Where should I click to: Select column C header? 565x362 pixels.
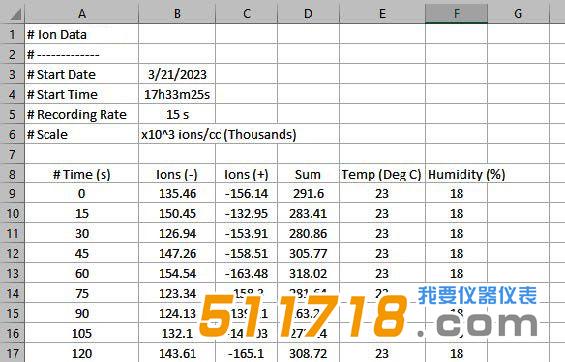coord(246,14)
